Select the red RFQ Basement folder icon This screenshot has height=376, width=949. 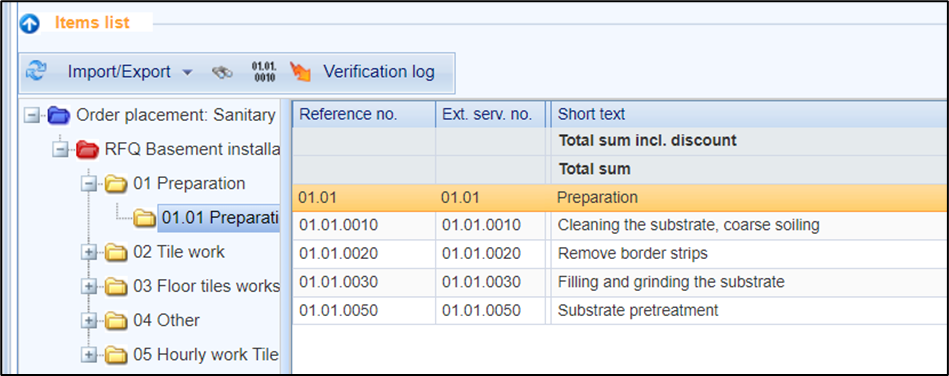(x=87, y=149)
